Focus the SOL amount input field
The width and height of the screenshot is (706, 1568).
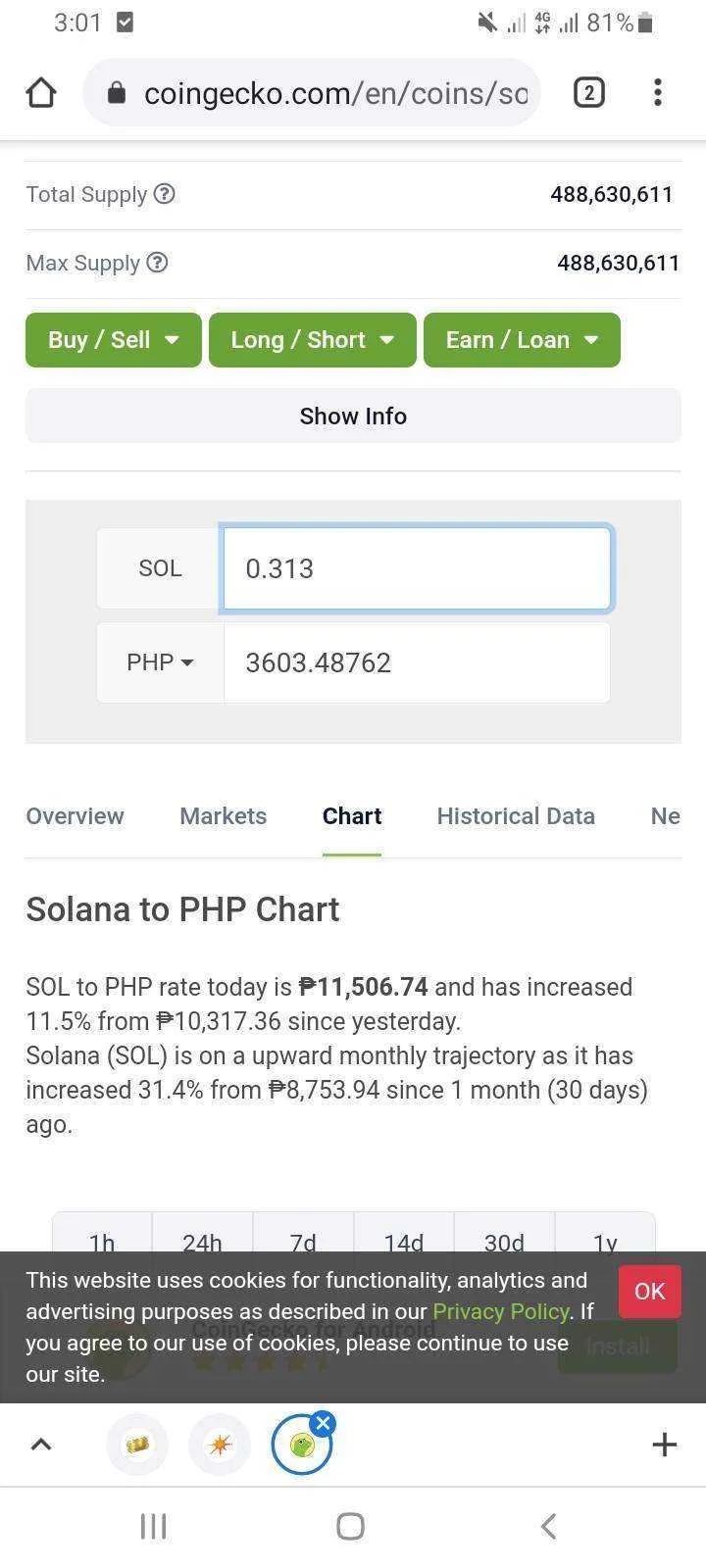417,568
